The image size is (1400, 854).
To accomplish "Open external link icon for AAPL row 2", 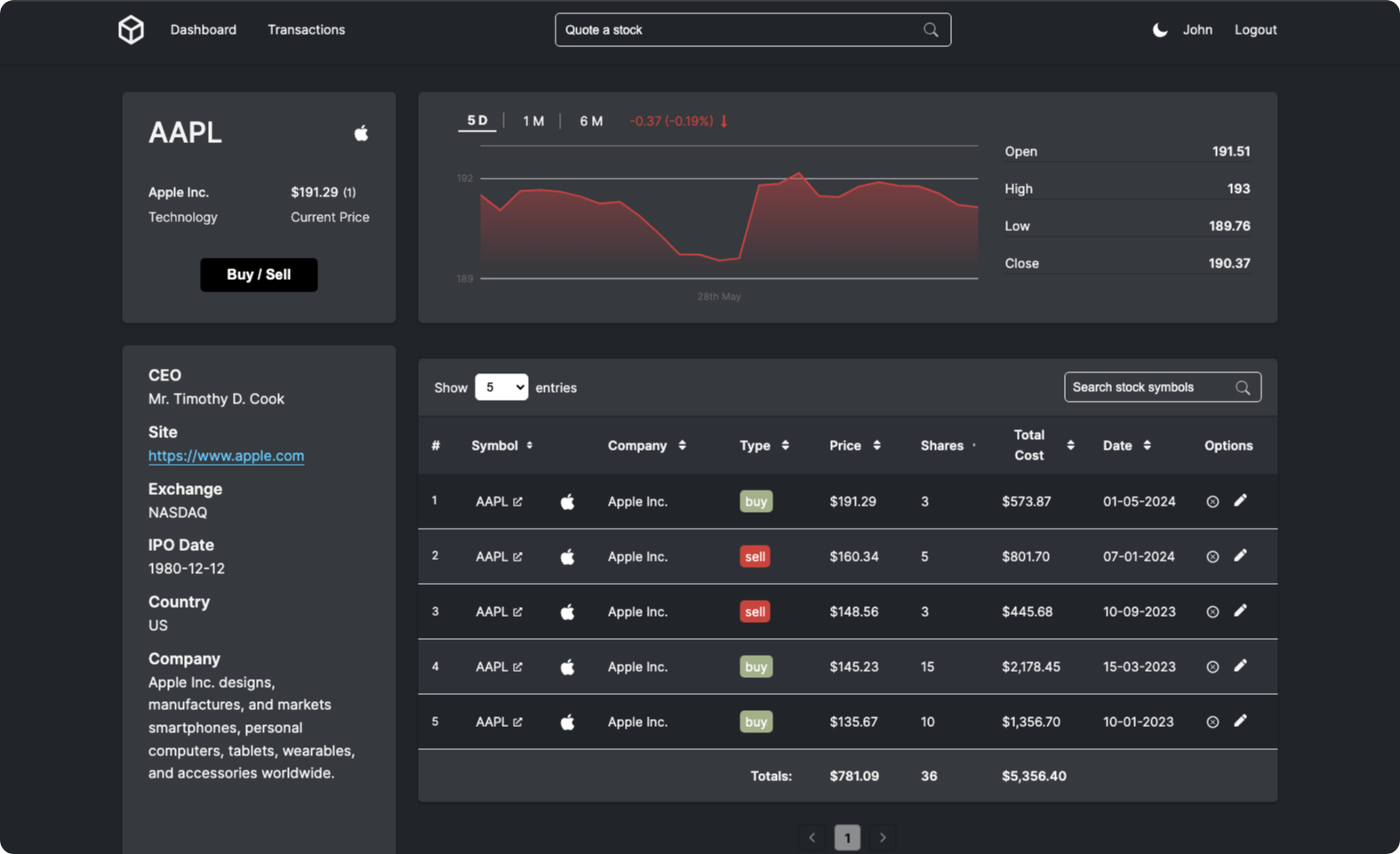I will tap(517, 556).
